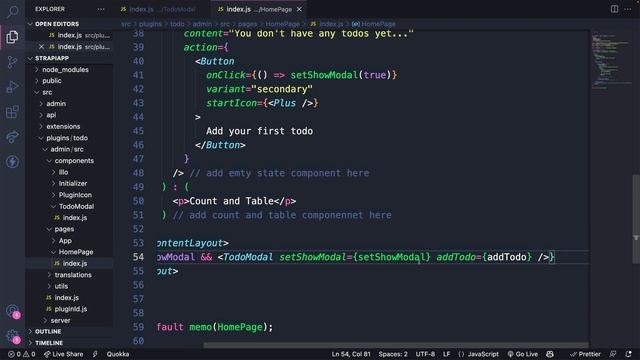640x360 pixels.
Task: Open editor more actions ellipsis
Action: tap(628, 9)
